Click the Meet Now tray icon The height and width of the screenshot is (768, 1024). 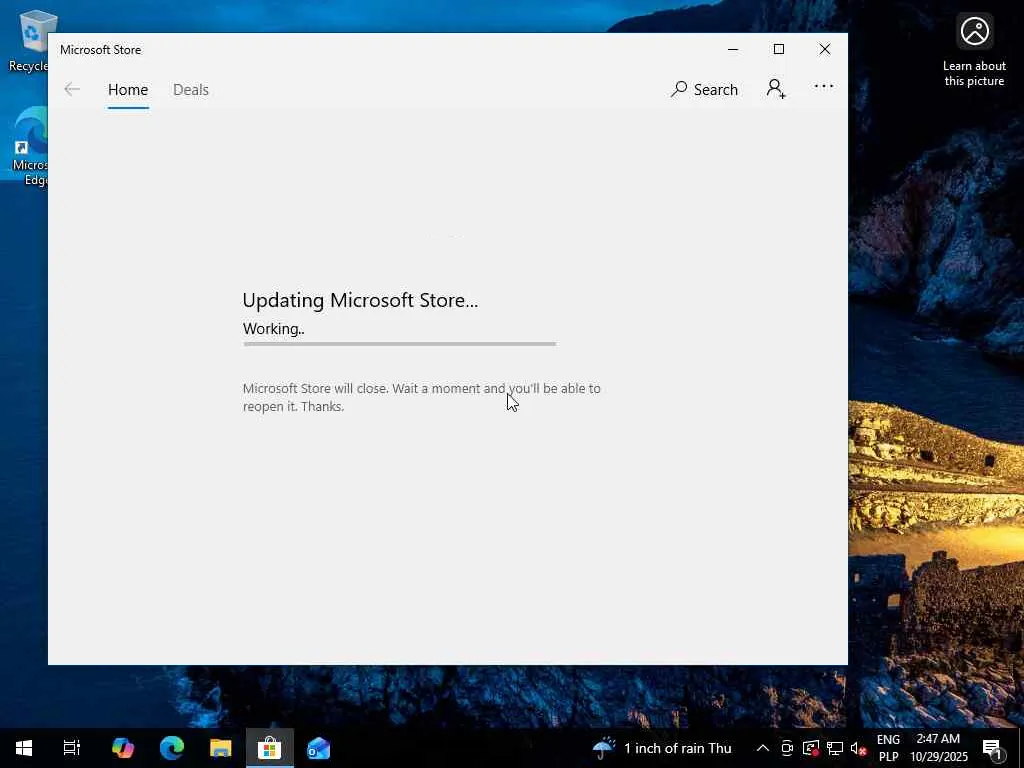[787, 748]
